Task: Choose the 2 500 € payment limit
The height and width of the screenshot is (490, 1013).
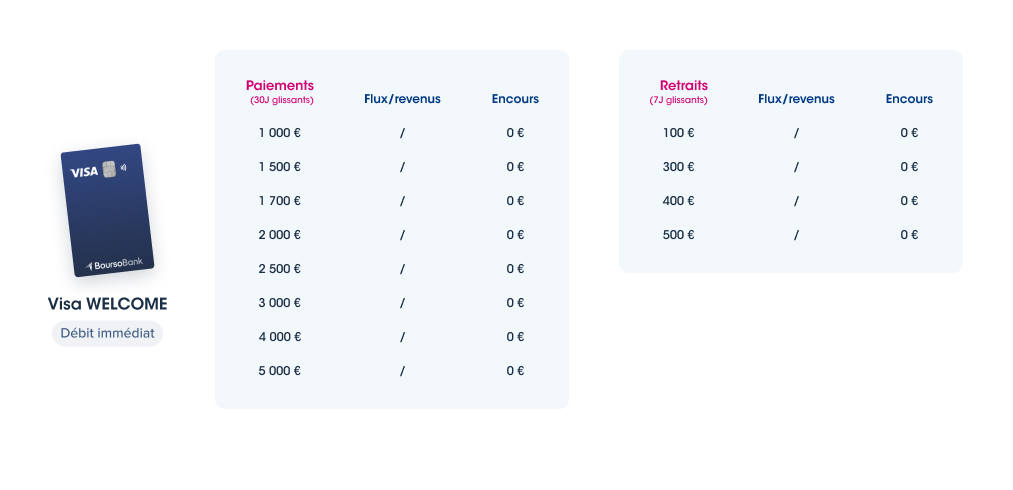Action: coord(280,269)
